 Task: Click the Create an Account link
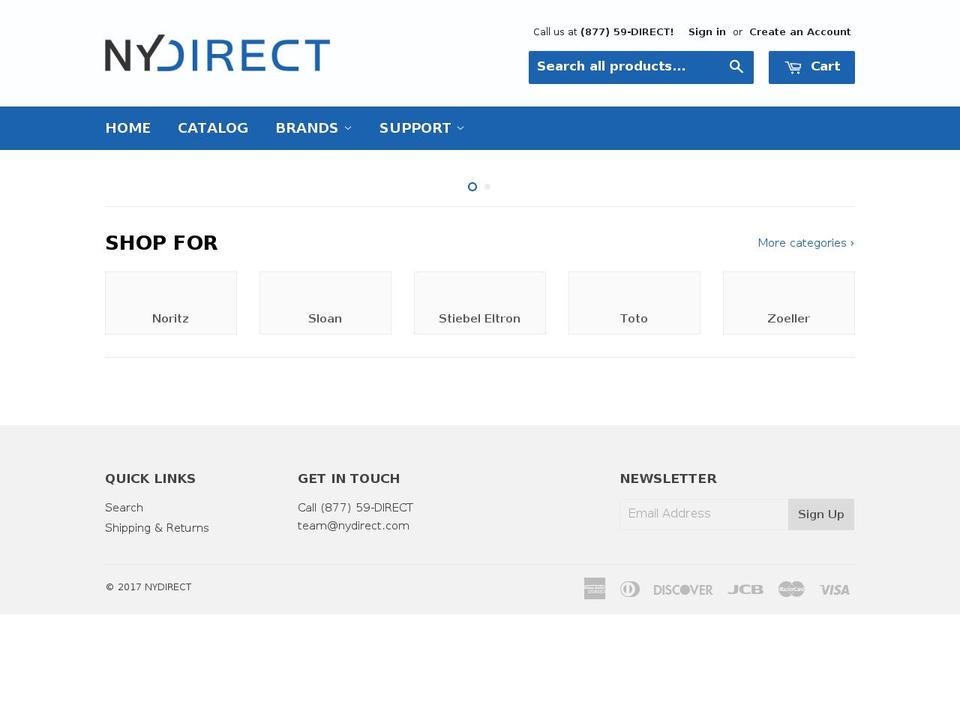click(800, 32)
